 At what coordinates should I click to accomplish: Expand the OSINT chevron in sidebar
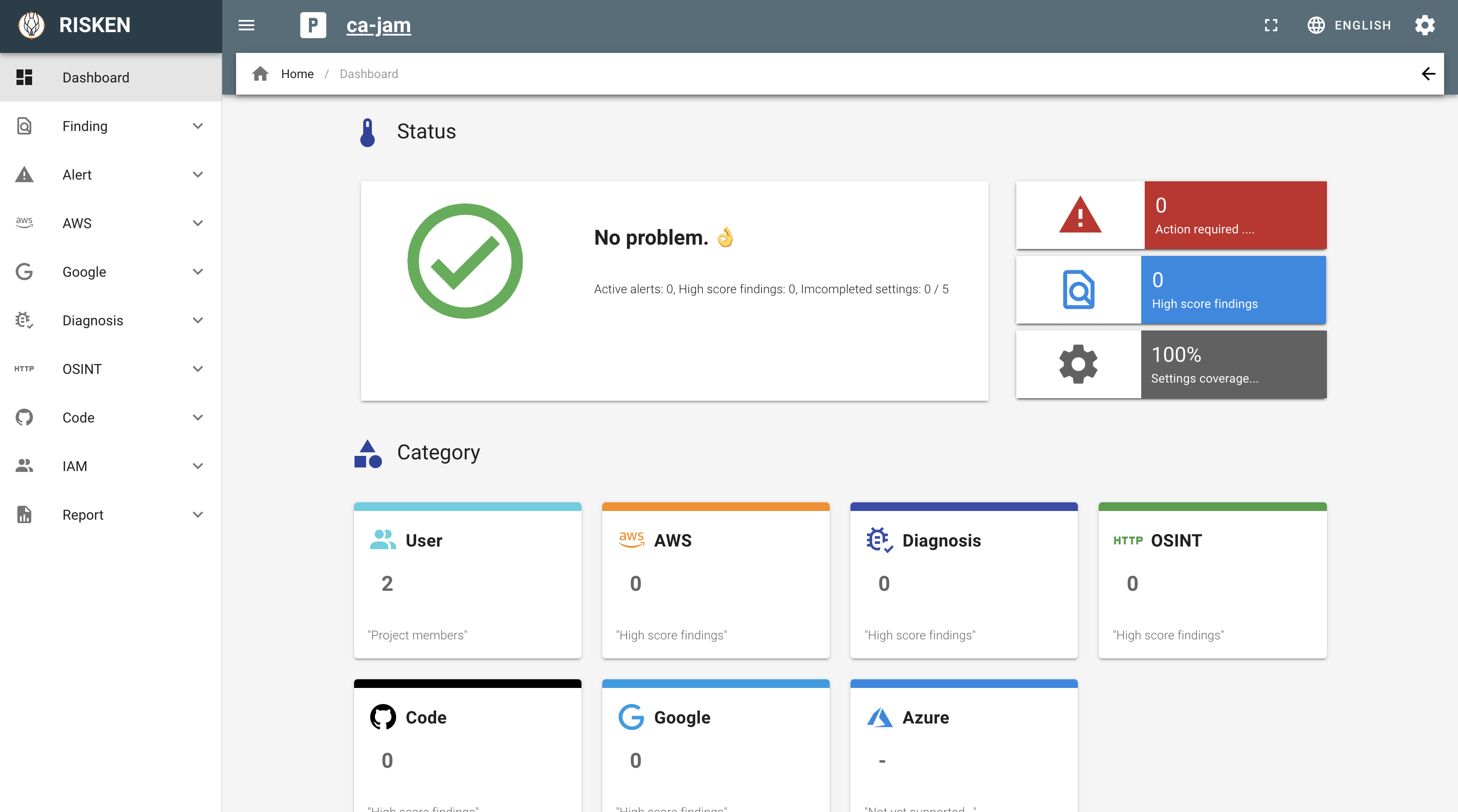click(197, 369)
